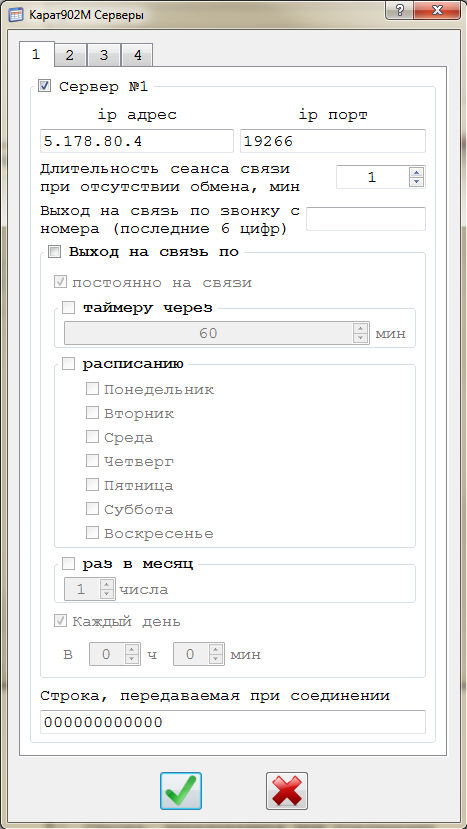Click the phone number last 6 digits field
Image resolution: width=467 pixels, height=829 pixels.
pos(366,219)
